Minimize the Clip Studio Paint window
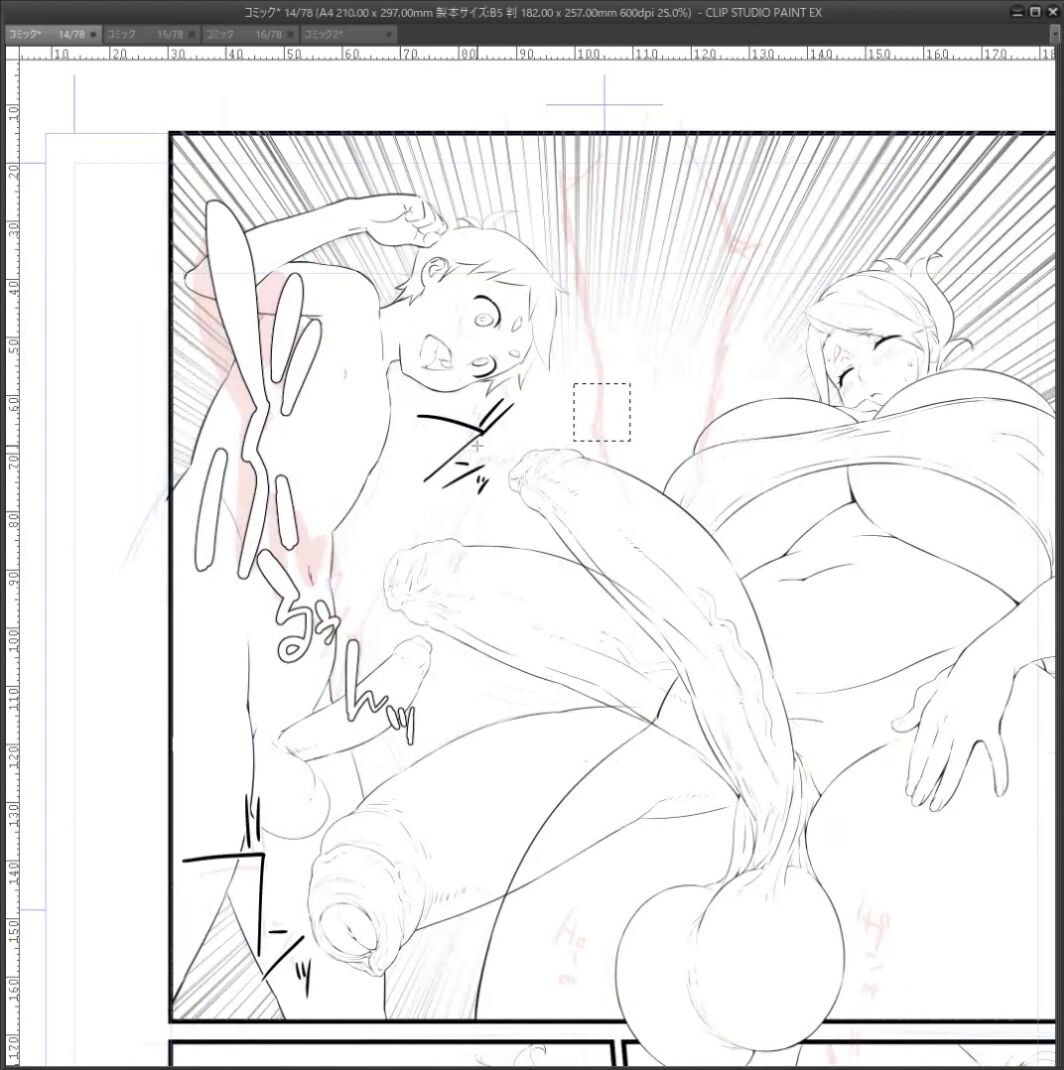1064x1070 pixels. (x=1018, y=12)
